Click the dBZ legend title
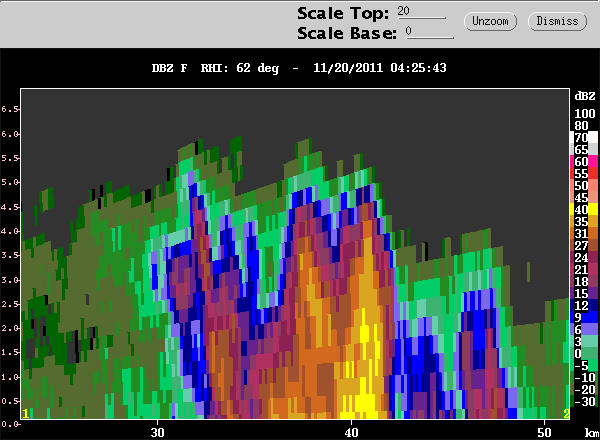Screen dimensions: 600x440 (585, 96)
